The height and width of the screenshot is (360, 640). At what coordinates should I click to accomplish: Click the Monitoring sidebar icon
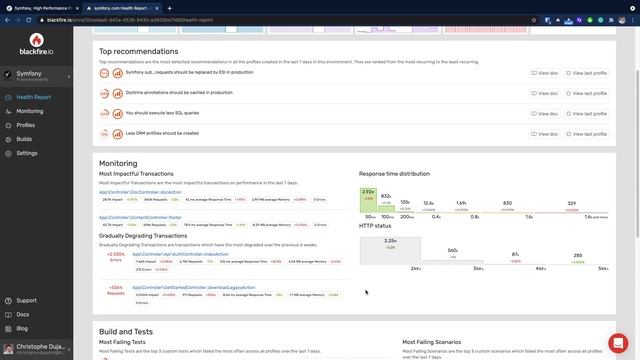8,111
